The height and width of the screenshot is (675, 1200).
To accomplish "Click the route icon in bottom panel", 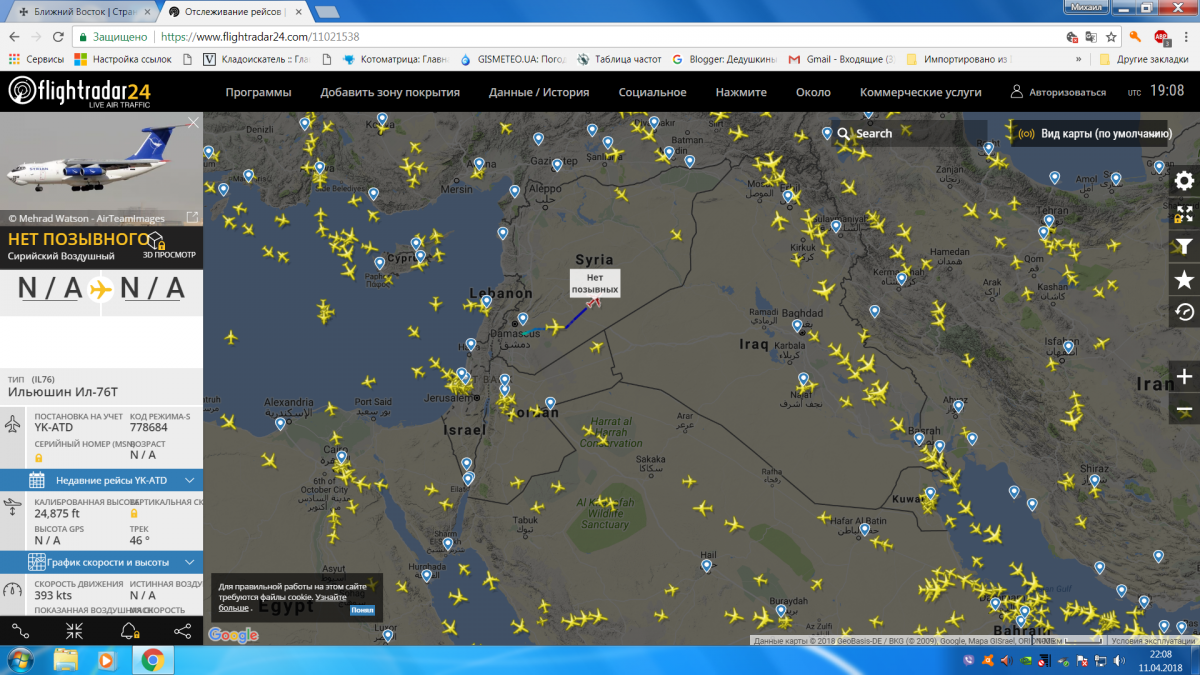I will point(20,631).
